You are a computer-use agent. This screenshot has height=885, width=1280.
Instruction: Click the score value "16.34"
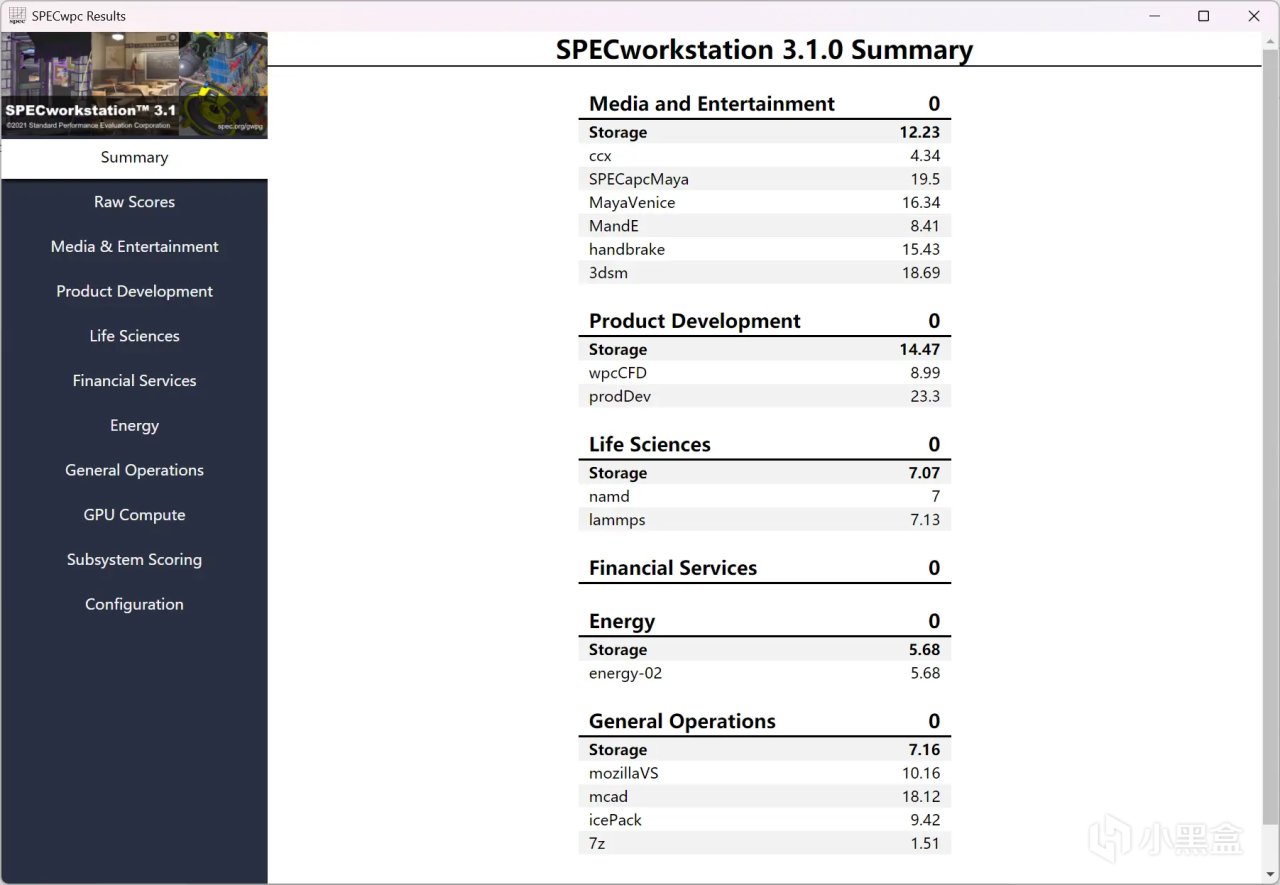pos(921,203)
